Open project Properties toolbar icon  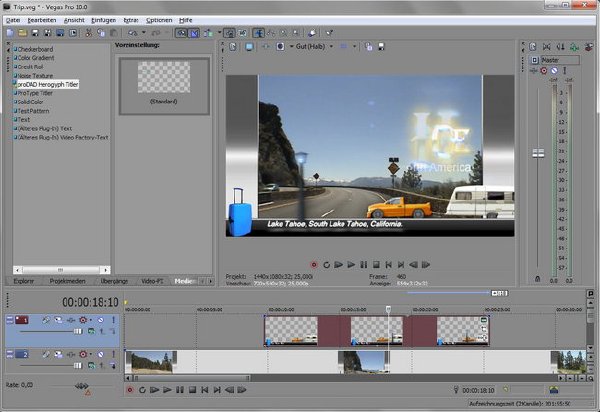pos(73,33)
